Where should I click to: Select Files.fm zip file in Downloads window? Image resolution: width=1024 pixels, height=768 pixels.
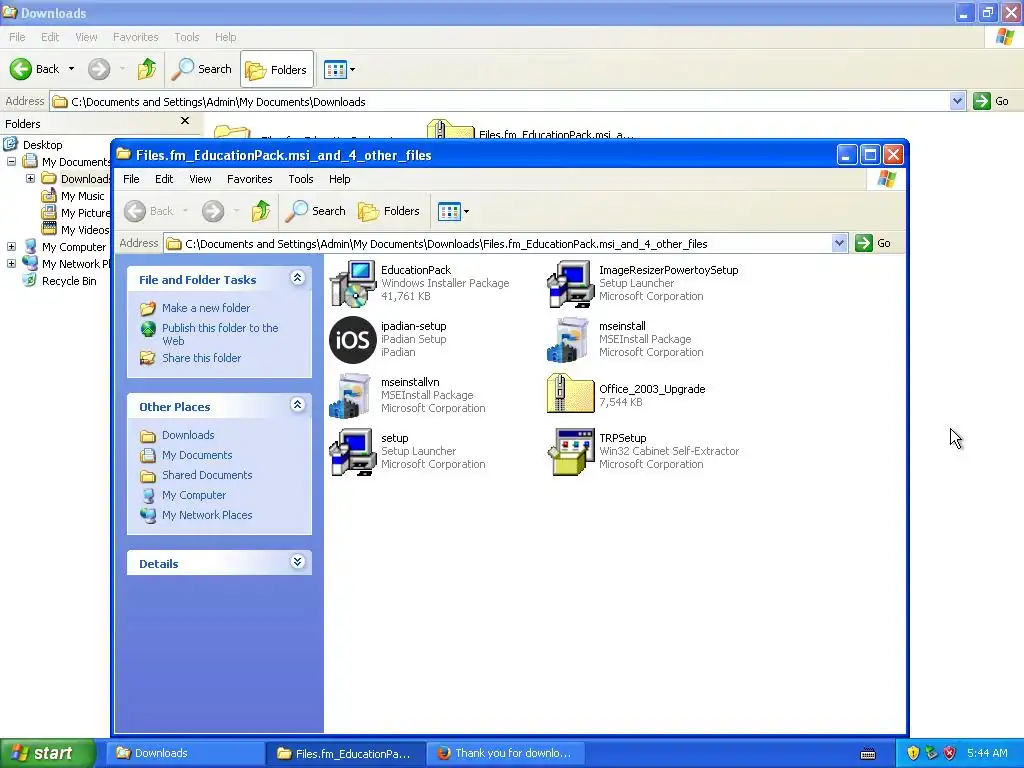click(x=530, y=131)
